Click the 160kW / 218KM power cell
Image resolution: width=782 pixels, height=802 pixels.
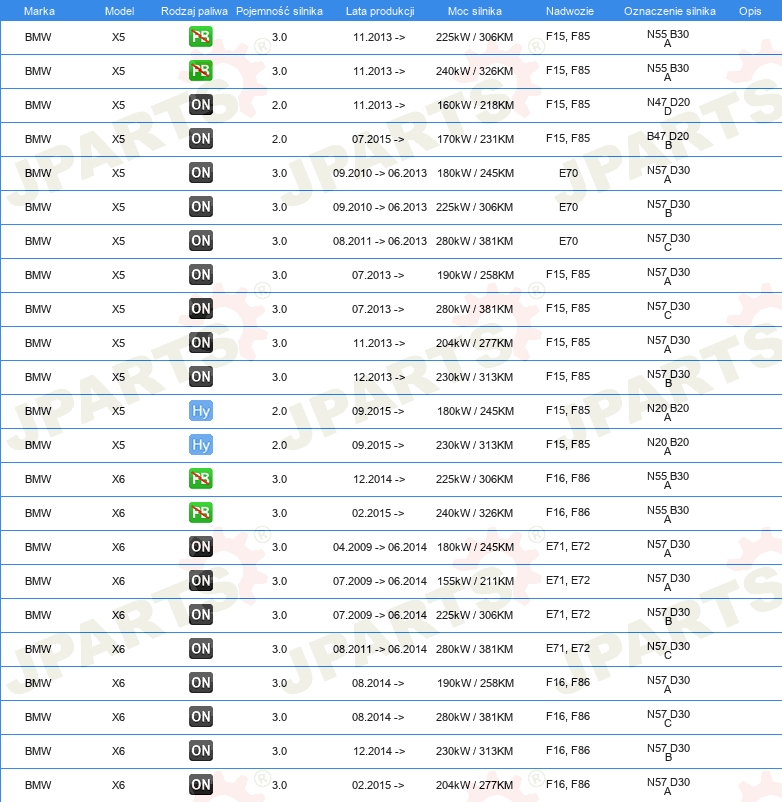(x=475, y=105)
